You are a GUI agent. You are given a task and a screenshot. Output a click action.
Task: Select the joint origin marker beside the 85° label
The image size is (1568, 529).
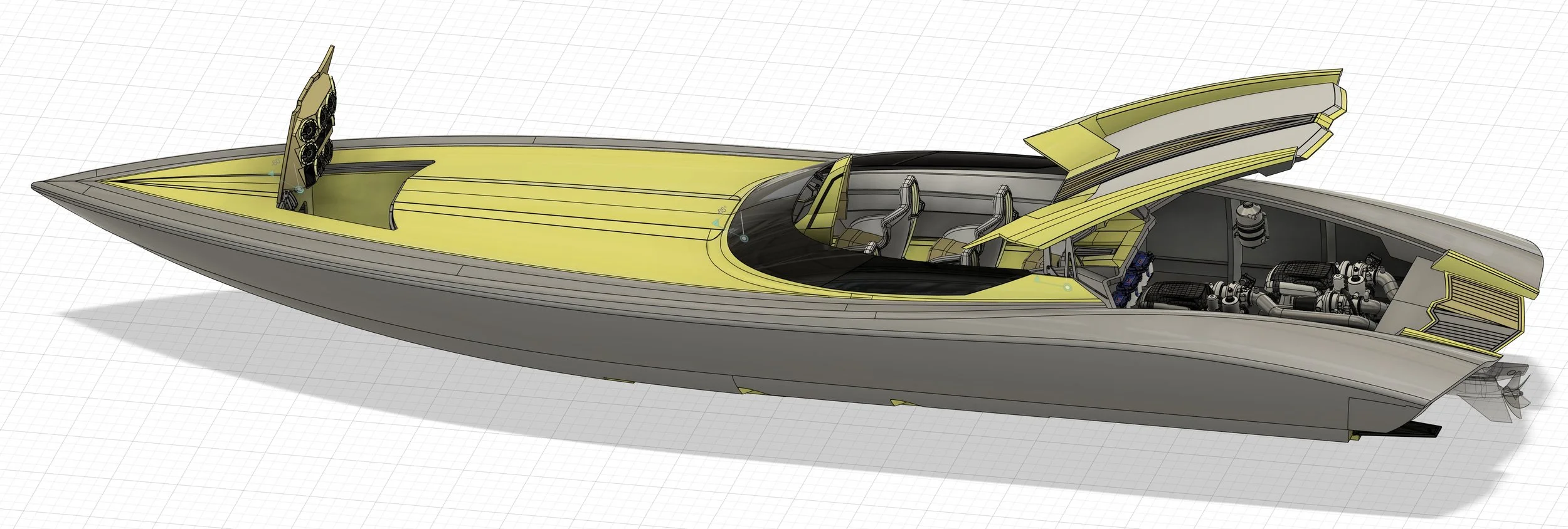pyautogui.click(x=744, y=238)
